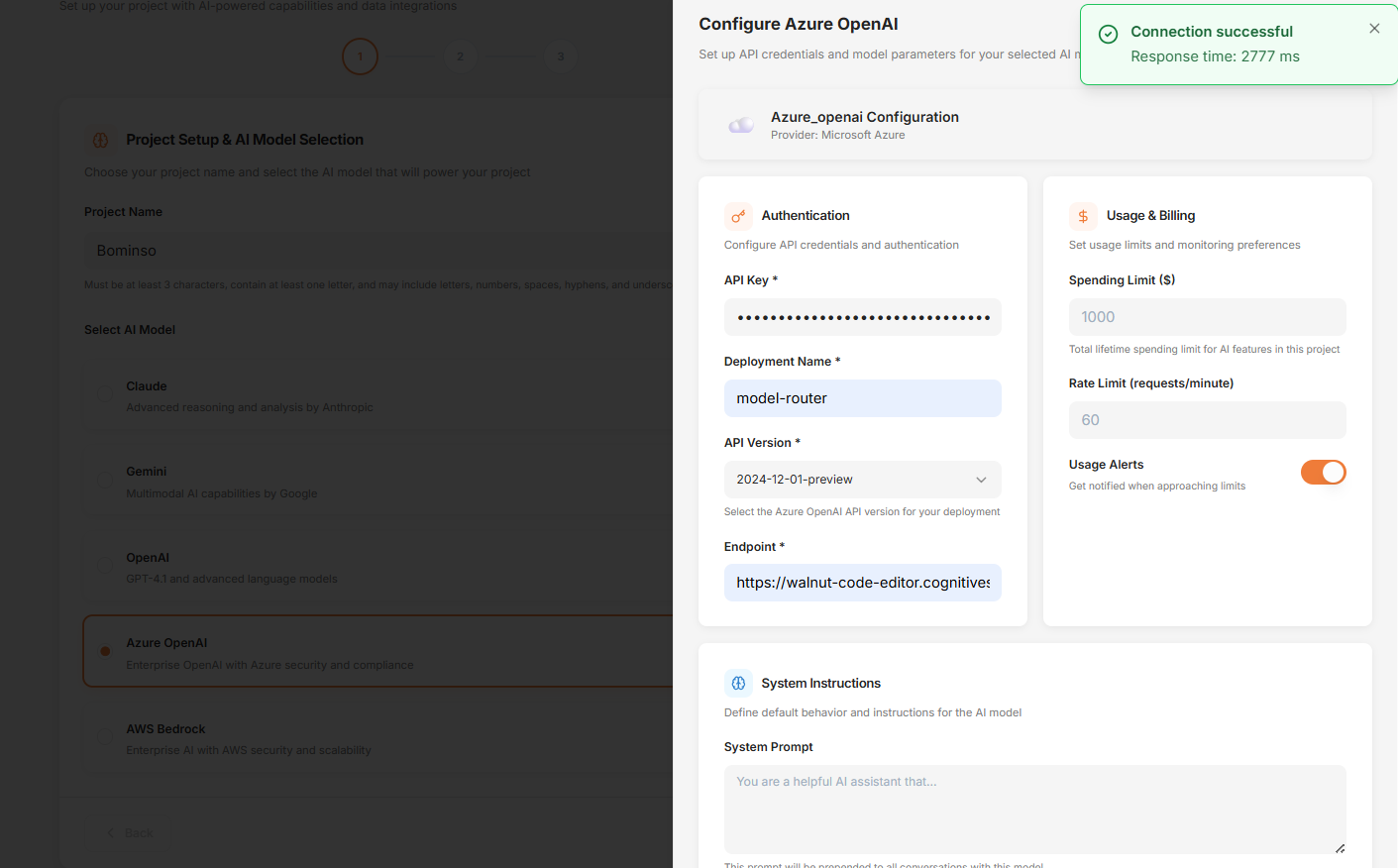Screen dimensions: 1398x868
Task: Select the Claude model radio option
Action: pyautogui.click(x=105, y=394)
